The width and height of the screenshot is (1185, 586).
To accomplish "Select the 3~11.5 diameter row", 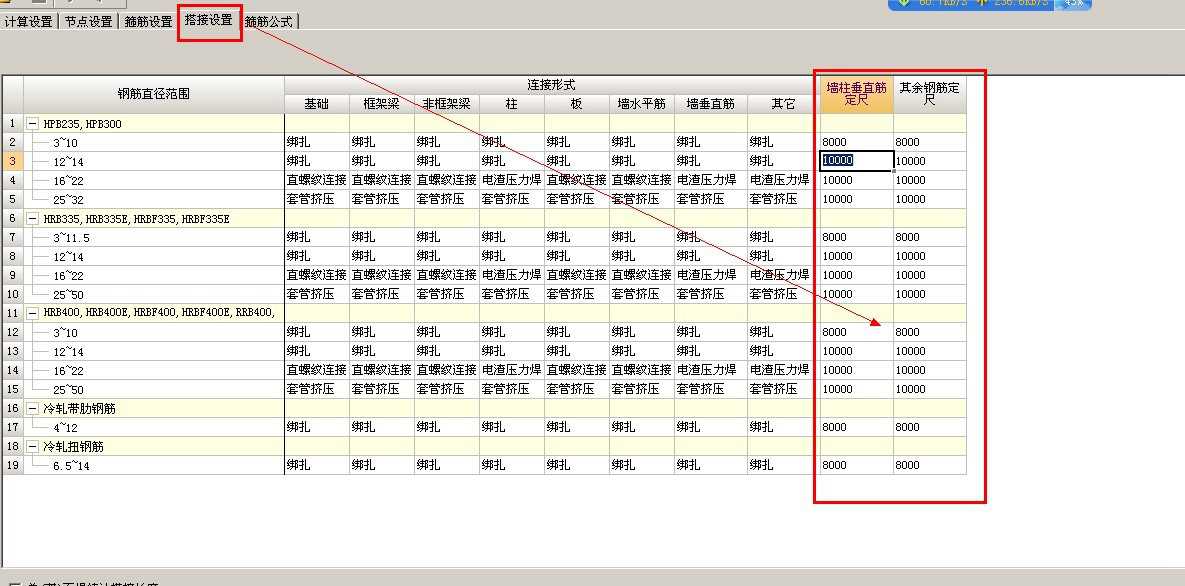I will [153, 237].
